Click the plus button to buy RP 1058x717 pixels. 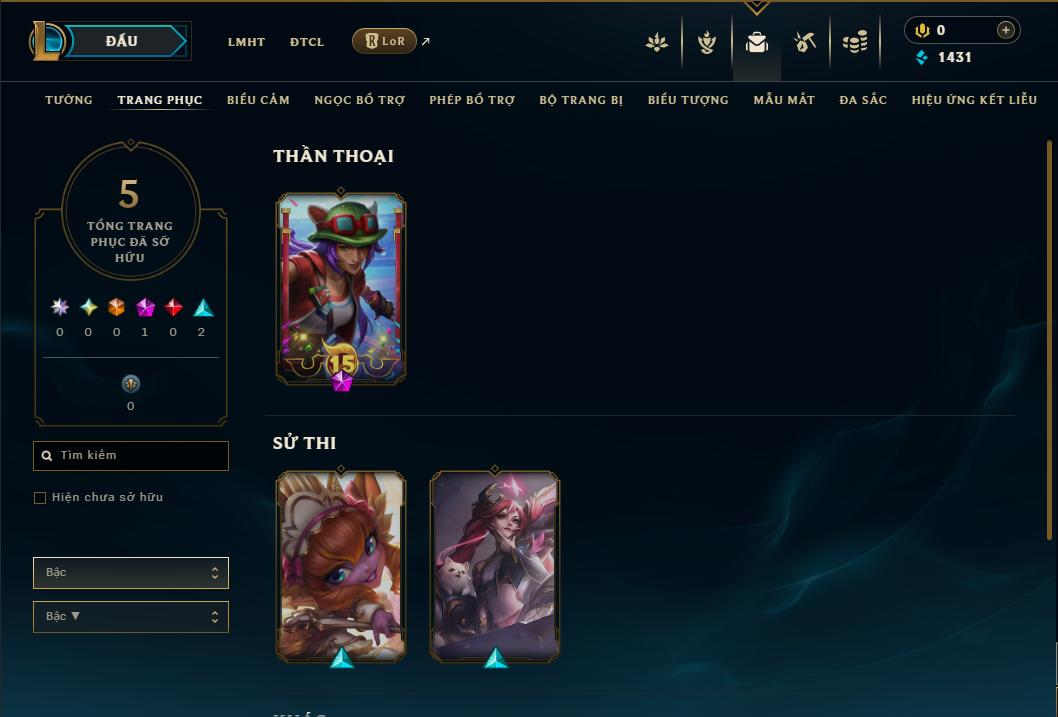(x=1005, y=30)
